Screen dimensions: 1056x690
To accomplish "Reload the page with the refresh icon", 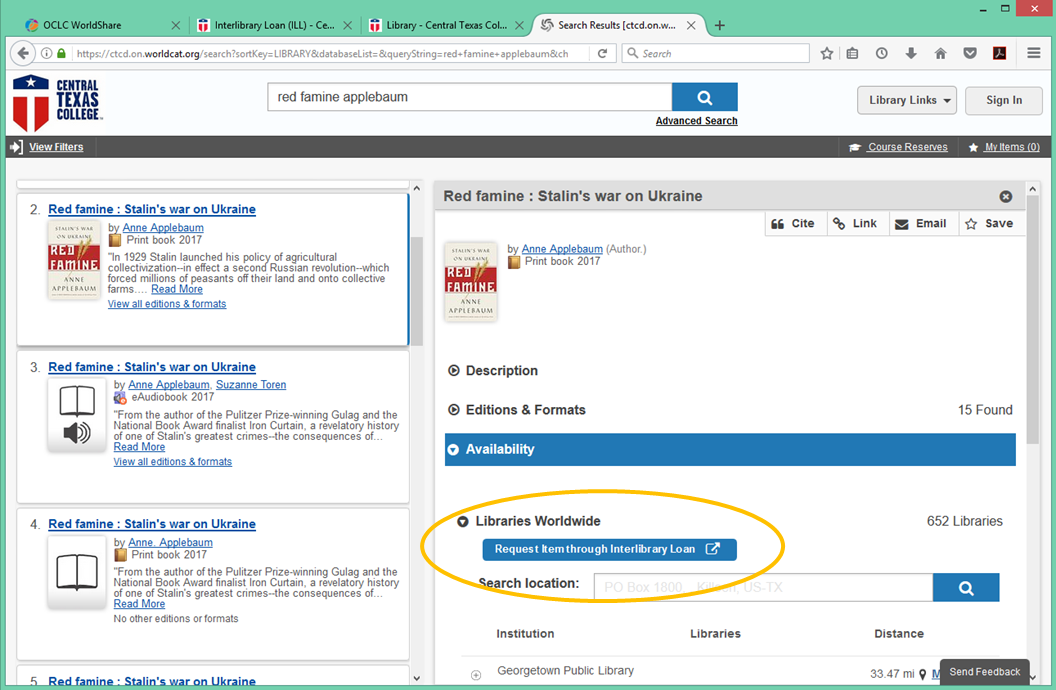I will 603,53.
